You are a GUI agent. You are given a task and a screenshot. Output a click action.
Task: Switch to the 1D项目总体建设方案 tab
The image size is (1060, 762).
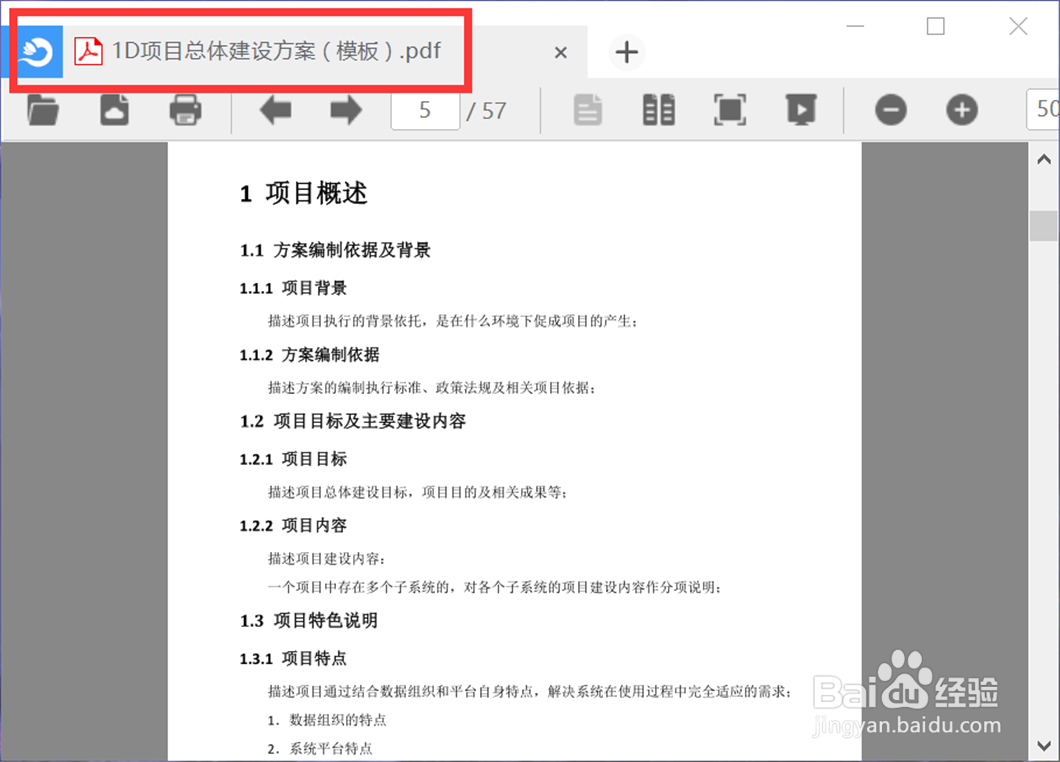click(300, 51)
